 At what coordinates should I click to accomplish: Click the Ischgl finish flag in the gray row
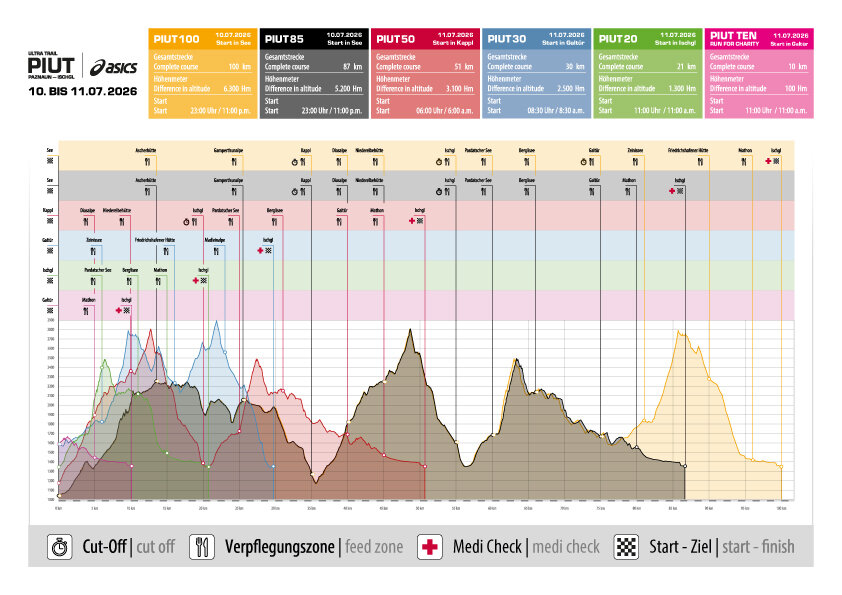point(680,189)
